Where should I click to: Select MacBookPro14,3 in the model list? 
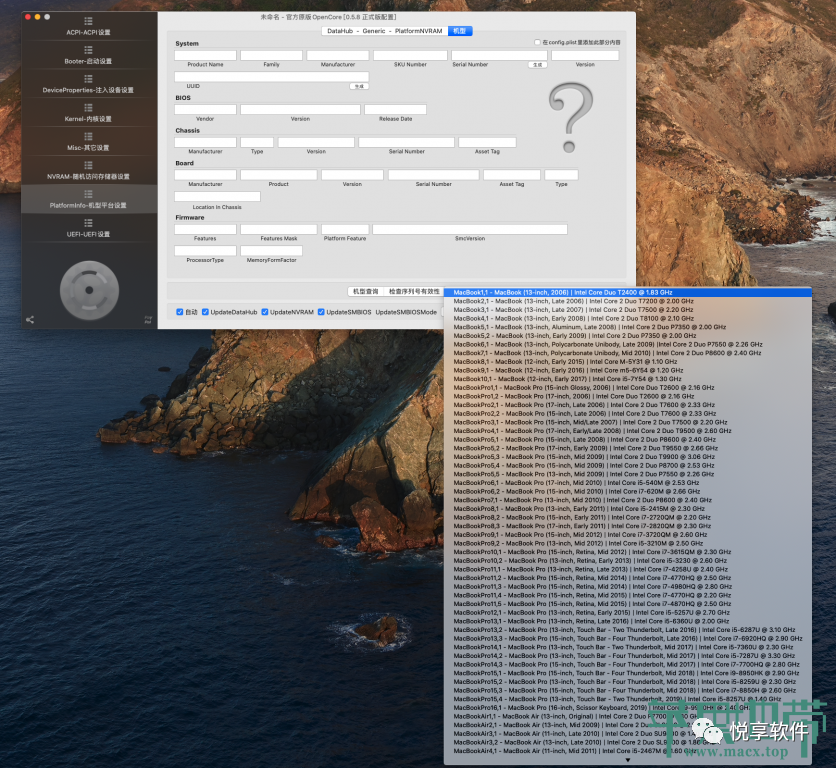[628, 664]
